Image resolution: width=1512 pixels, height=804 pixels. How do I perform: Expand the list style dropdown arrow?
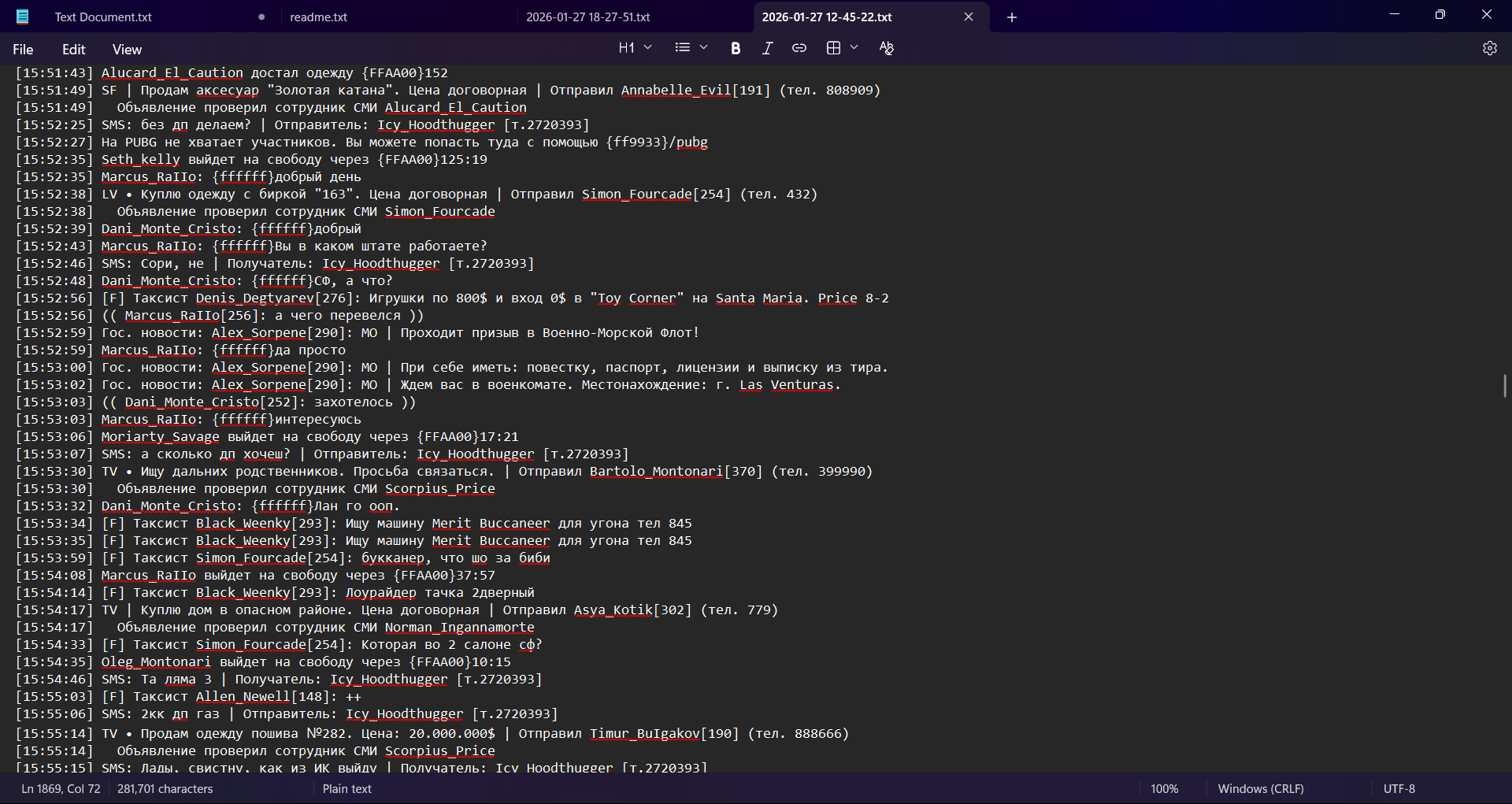[x=704, y=48]
